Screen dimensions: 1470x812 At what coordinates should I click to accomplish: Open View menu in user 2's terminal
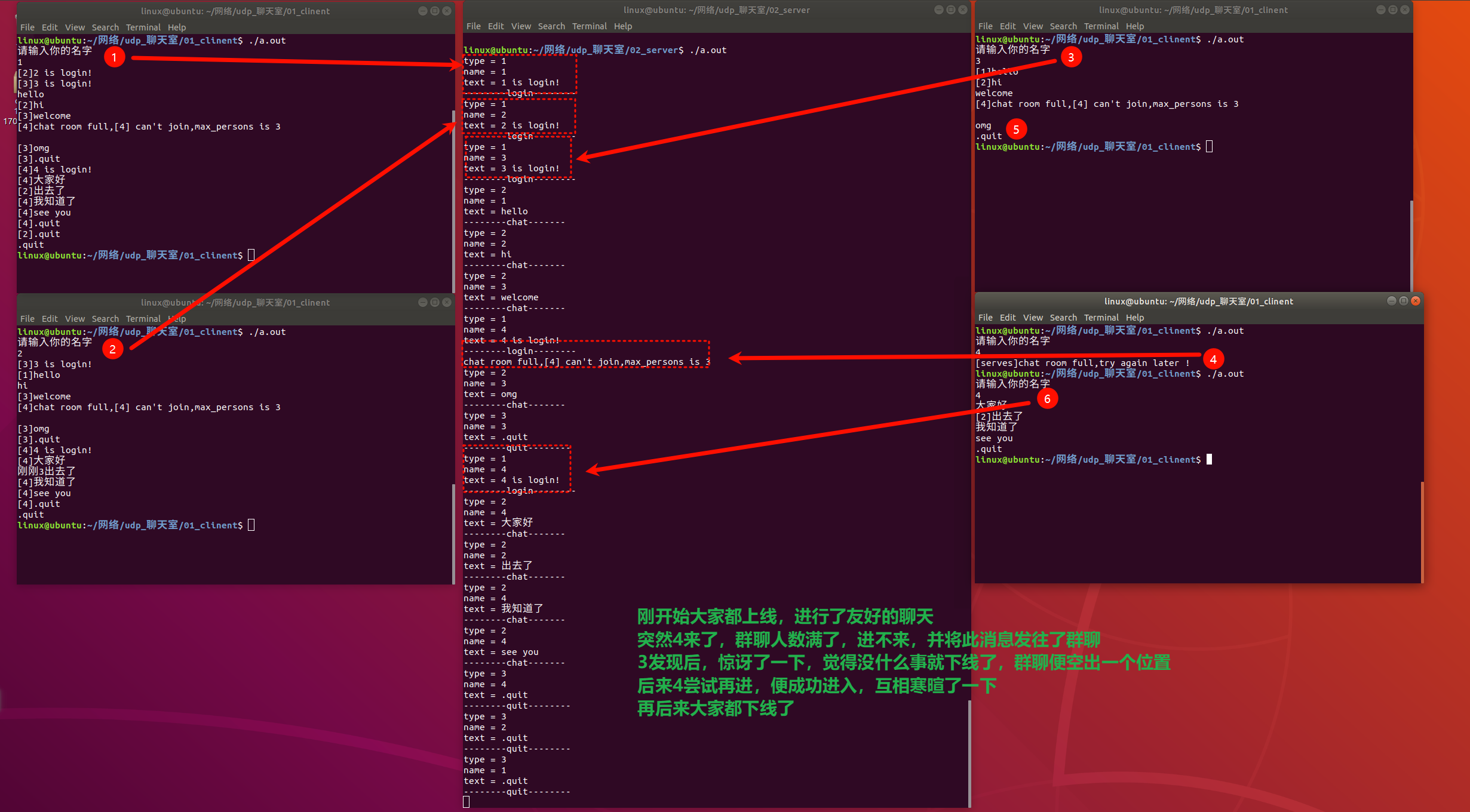tap(74, 319)
